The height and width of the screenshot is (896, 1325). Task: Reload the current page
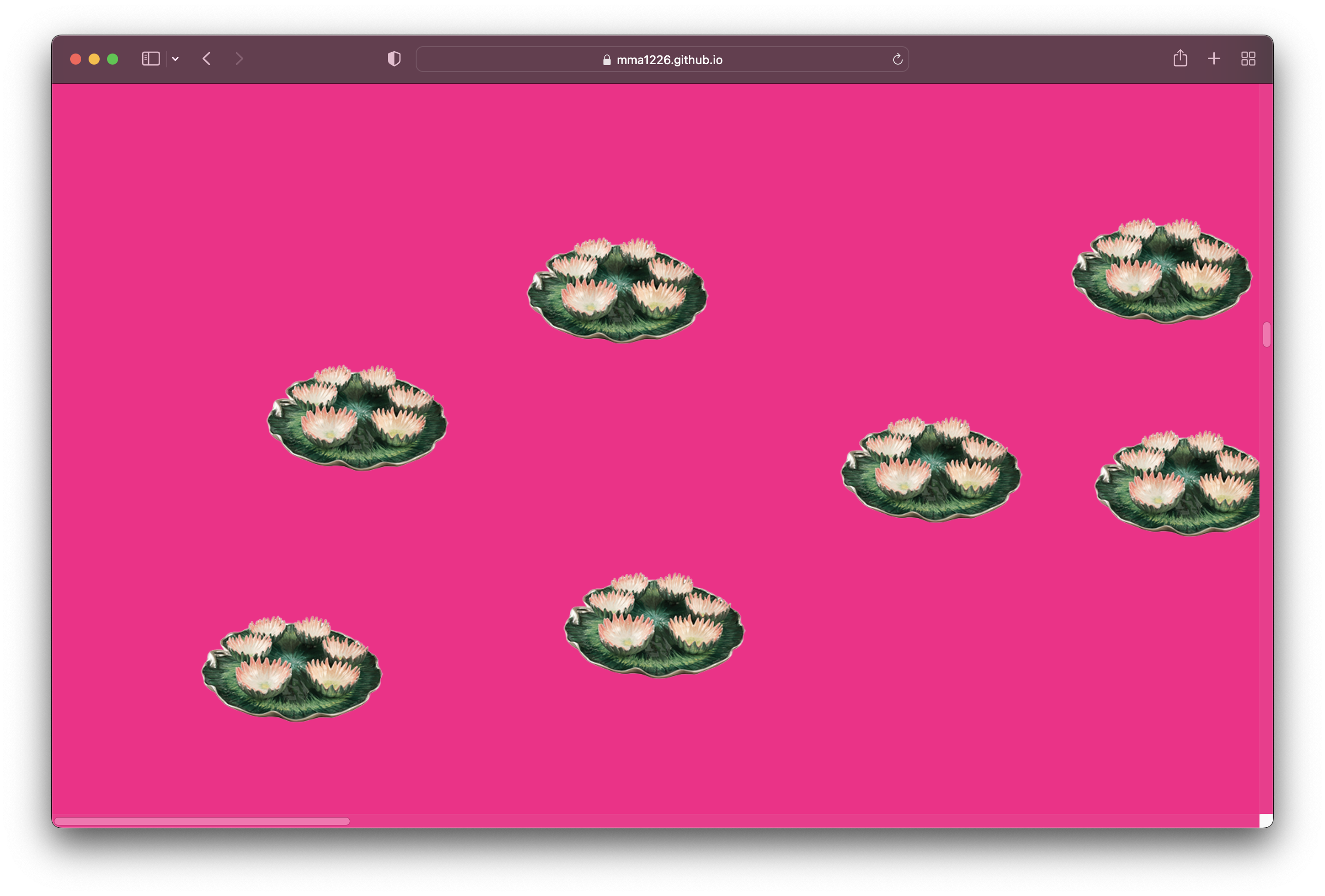[897, 60]
